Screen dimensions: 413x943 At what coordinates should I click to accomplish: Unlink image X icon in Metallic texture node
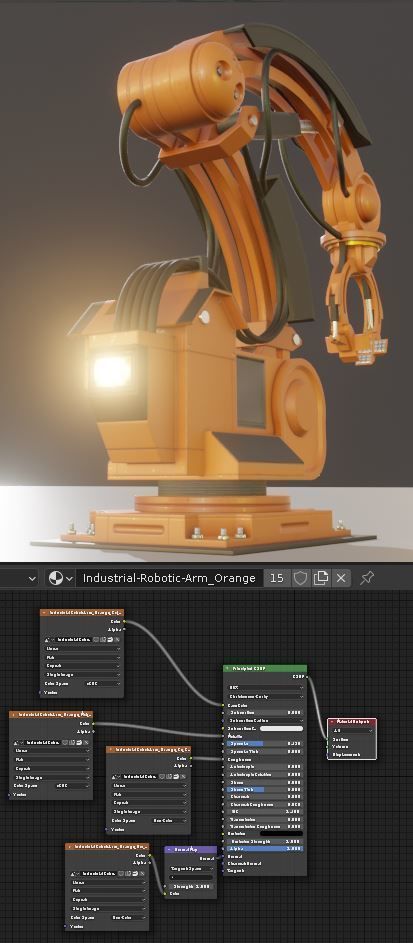pos(85,742)
